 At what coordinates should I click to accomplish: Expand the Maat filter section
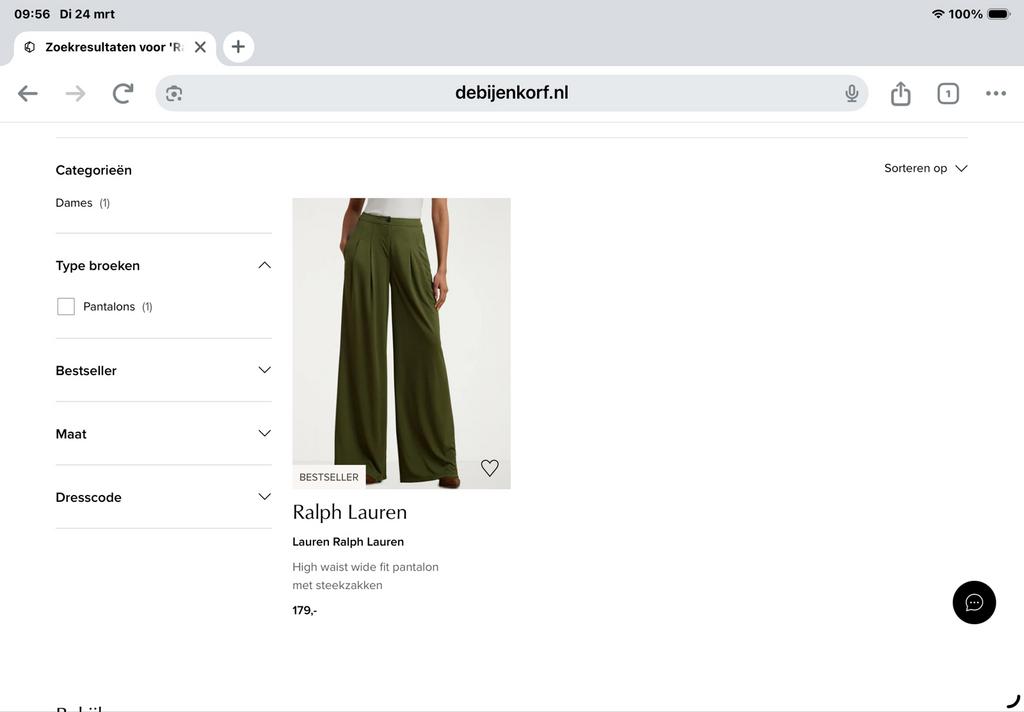[x=263, y=432]
